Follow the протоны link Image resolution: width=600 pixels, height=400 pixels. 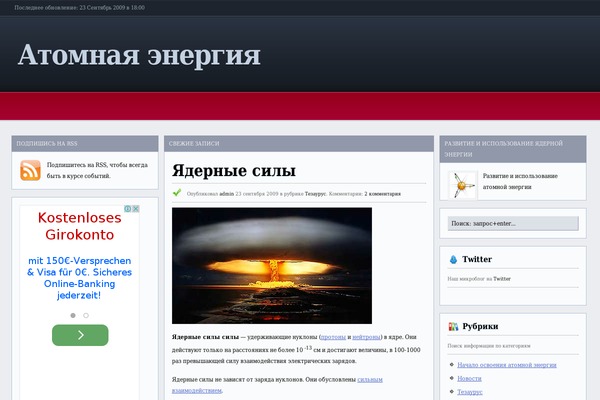333,337
